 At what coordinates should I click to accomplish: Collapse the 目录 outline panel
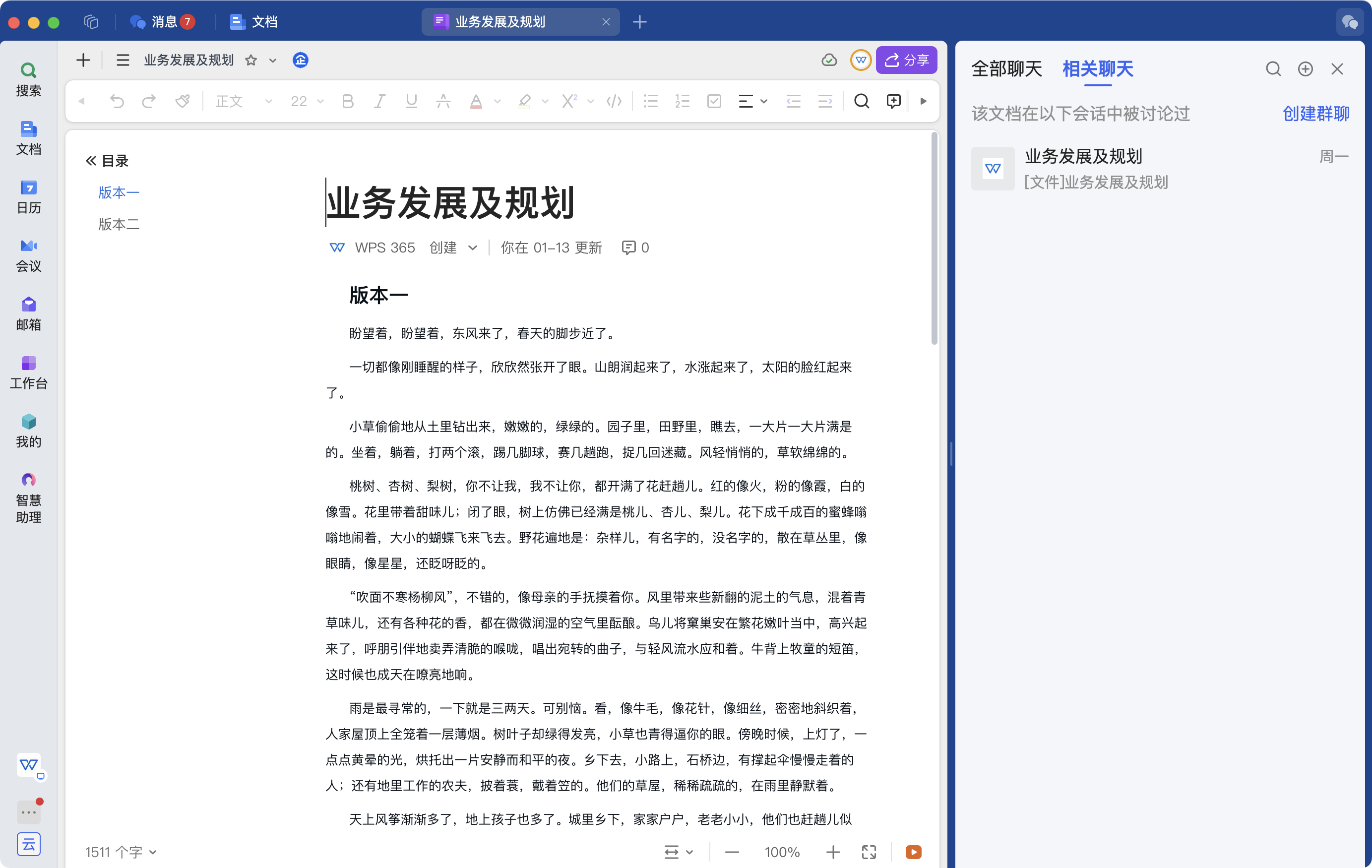pos(91,161)
